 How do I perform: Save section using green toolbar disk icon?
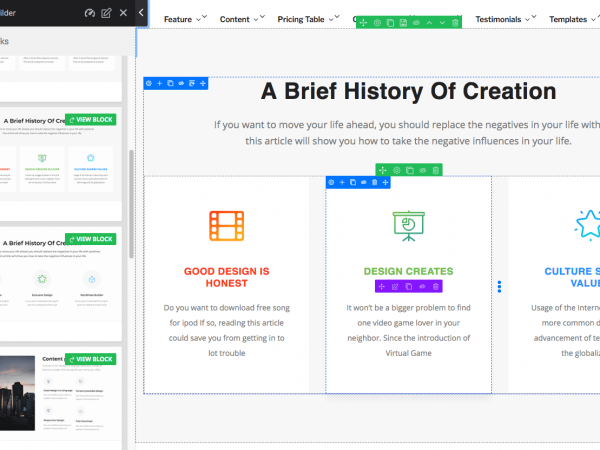(x=403, y=22)
